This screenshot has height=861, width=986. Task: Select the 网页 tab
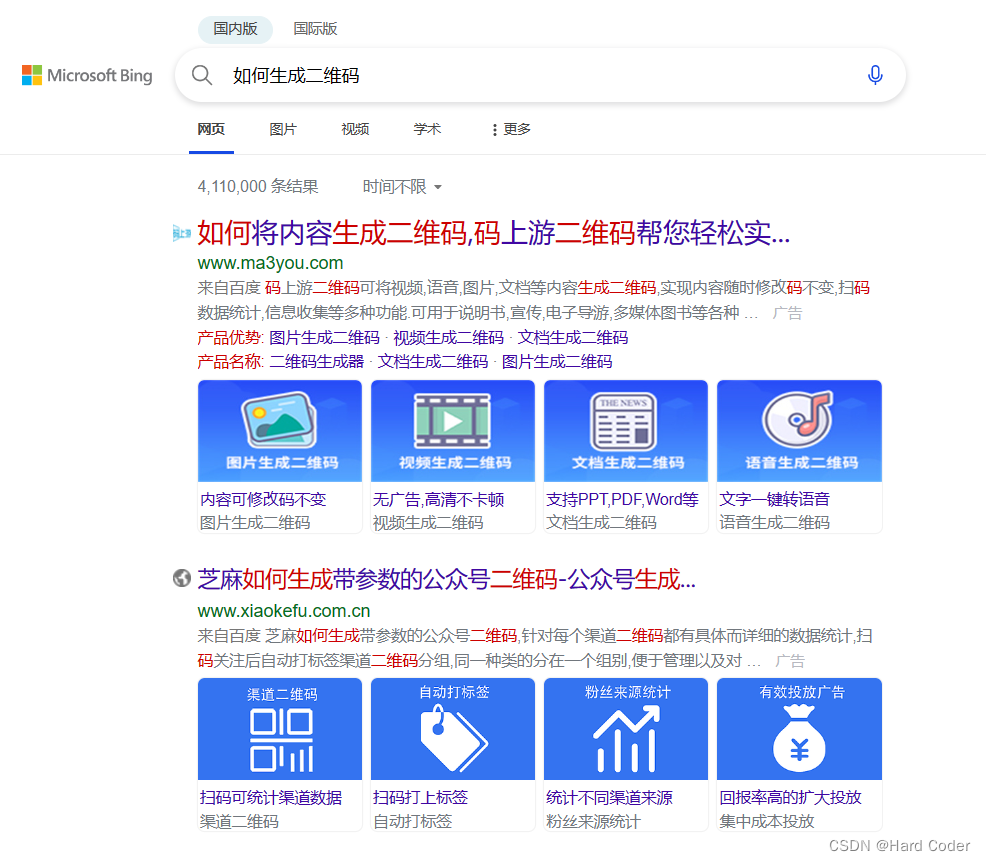click(211, 129)
